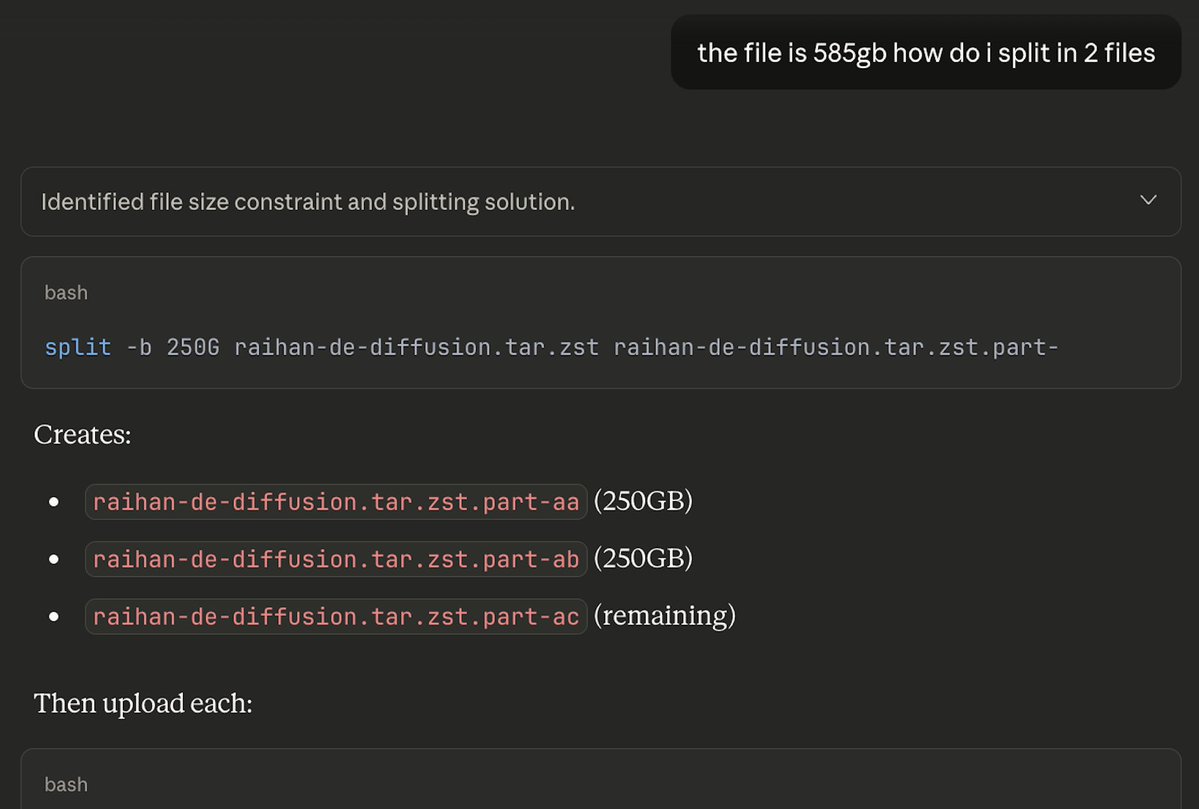Image resolution: width=1199 pixels, height=809 pixels.
Task: Click the bullet point before part-ac
Action: click(x=54, y=617)
